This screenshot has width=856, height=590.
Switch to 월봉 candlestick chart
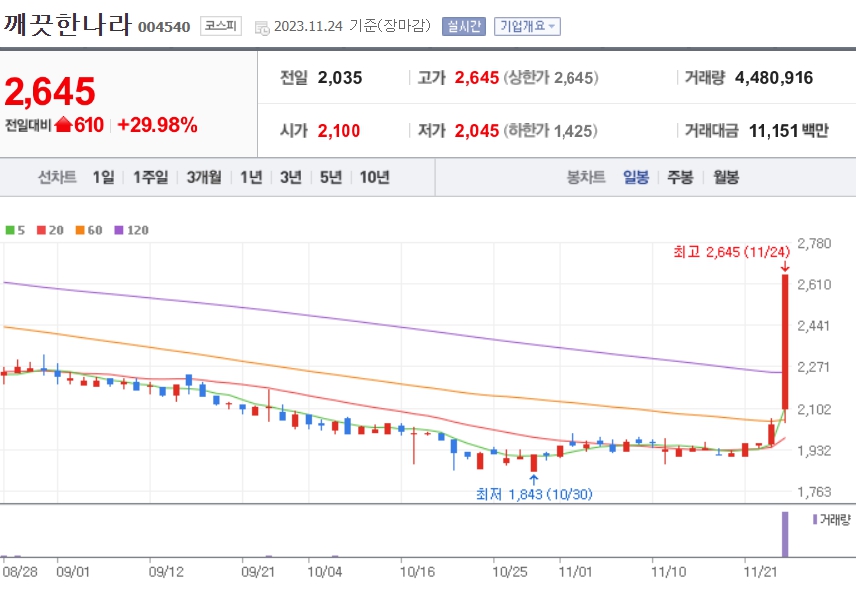click(x=726, y=177)
